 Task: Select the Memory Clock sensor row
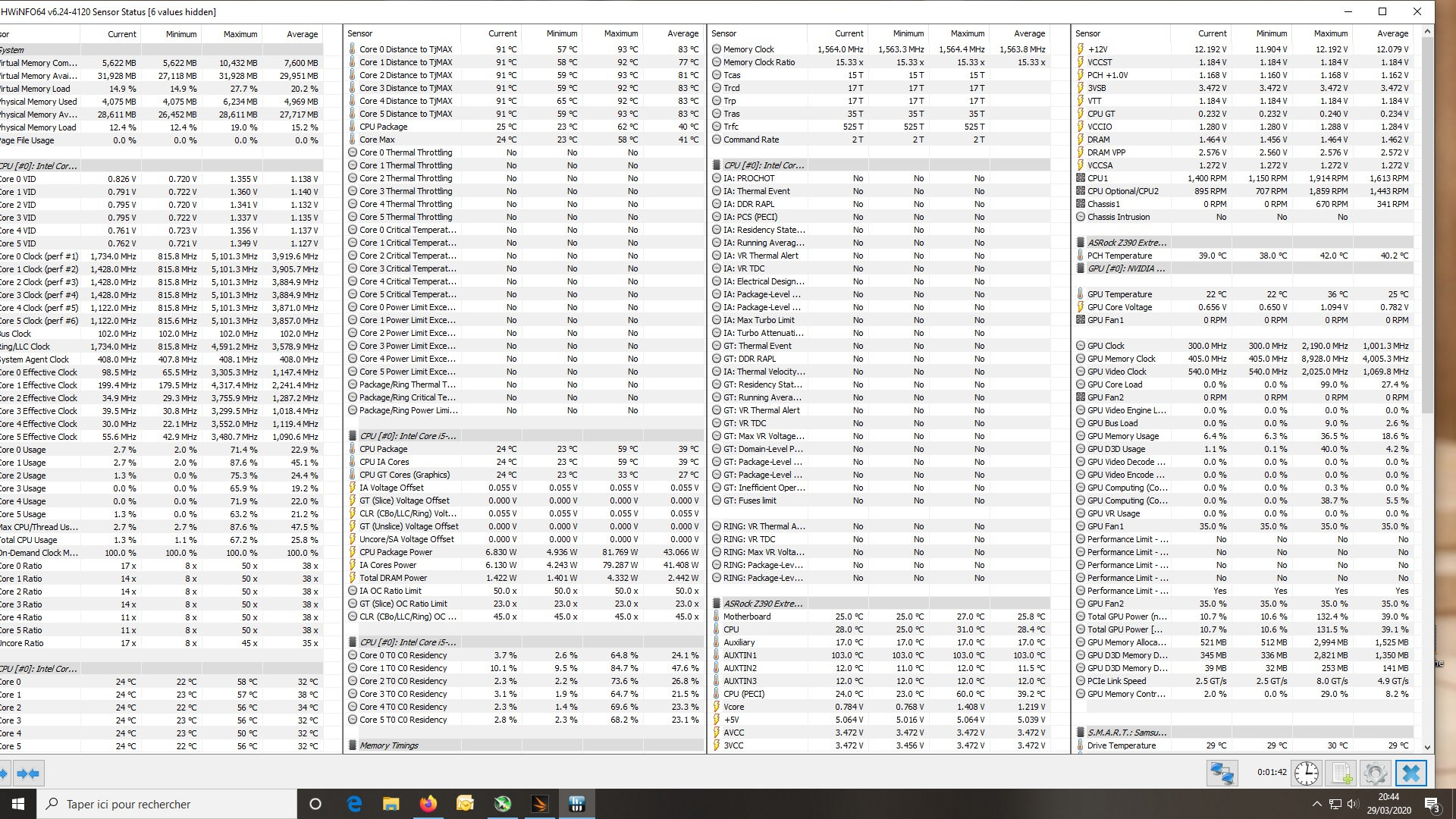coord(748,49)
